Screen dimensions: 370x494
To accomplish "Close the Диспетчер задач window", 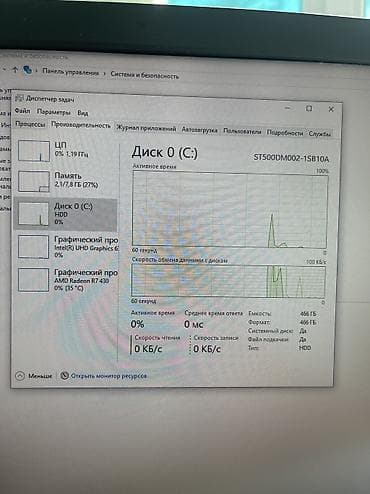I will coord(331,109).
